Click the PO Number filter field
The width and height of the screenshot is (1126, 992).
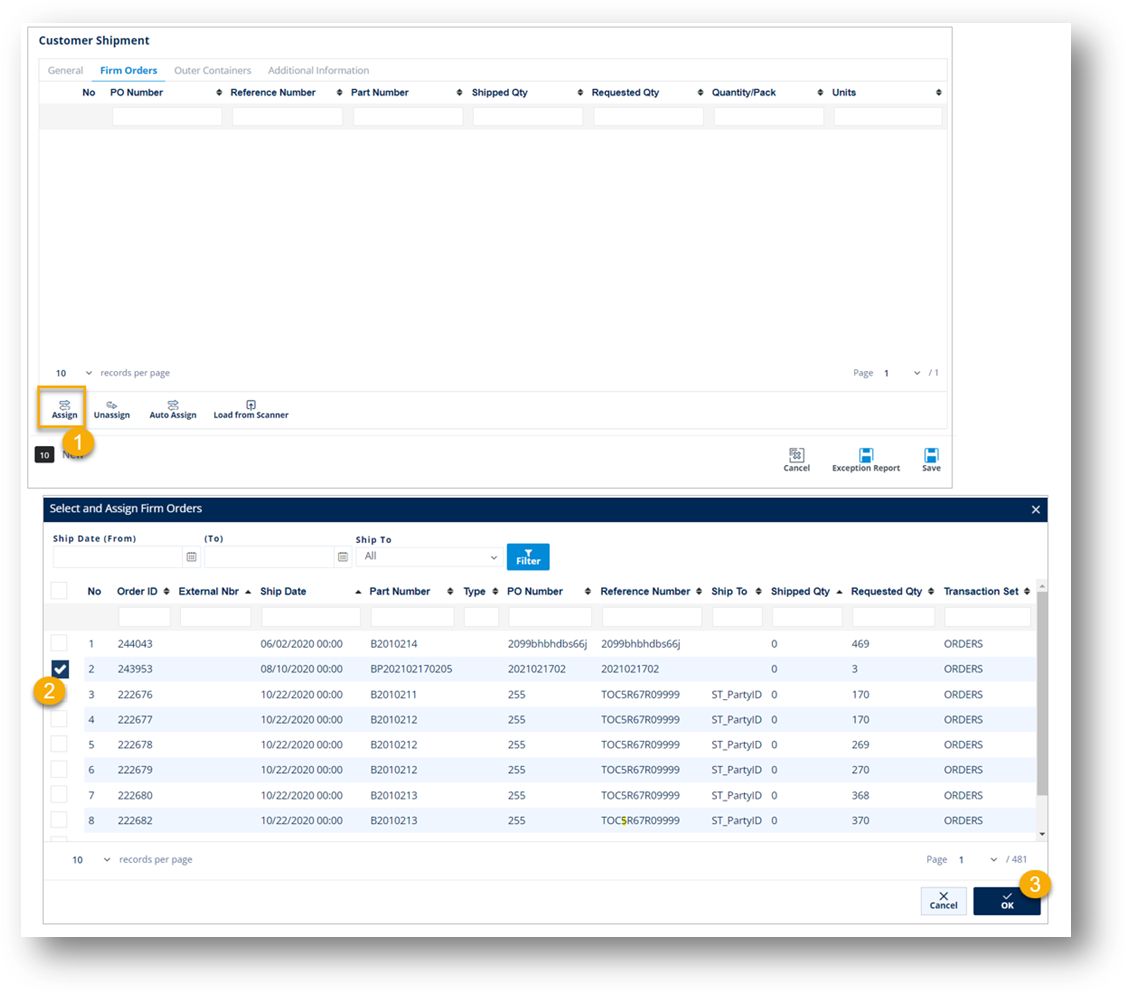pos(549,617)
